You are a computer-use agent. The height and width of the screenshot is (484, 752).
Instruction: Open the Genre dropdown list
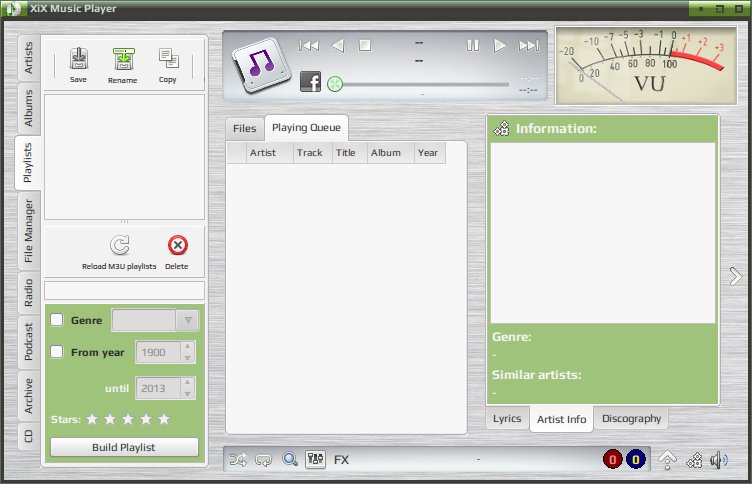tap(188, 320)
